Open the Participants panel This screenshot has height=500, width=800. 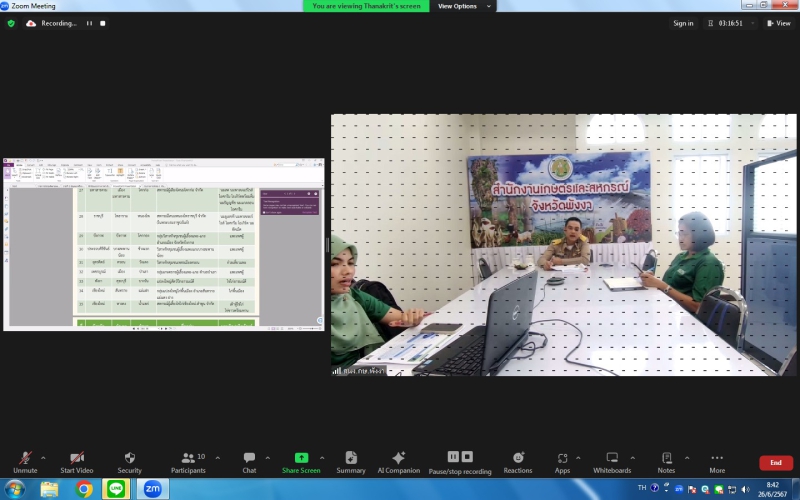pos(187,461)
